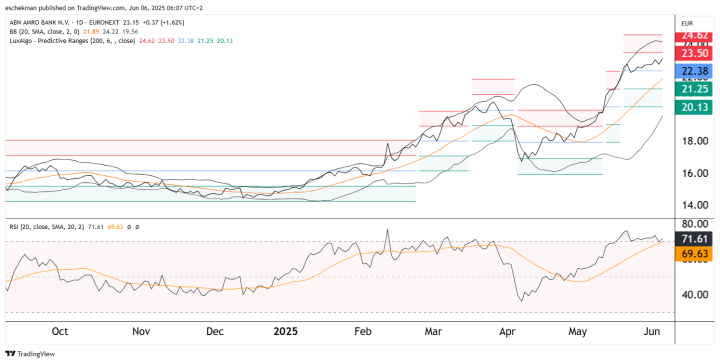Click the 71.61 value in the RSI legend
The width and height of the screenshot is (720, 363).
[x=95, y=227]
